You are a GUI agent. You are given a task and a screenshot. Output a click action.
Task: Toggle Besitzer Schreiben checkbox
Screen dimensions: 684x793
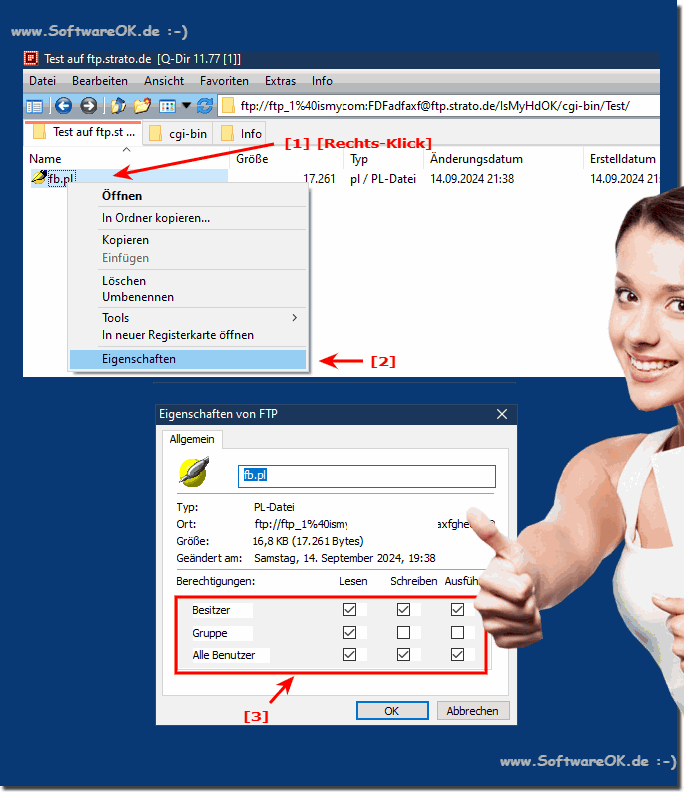point(403,609)
